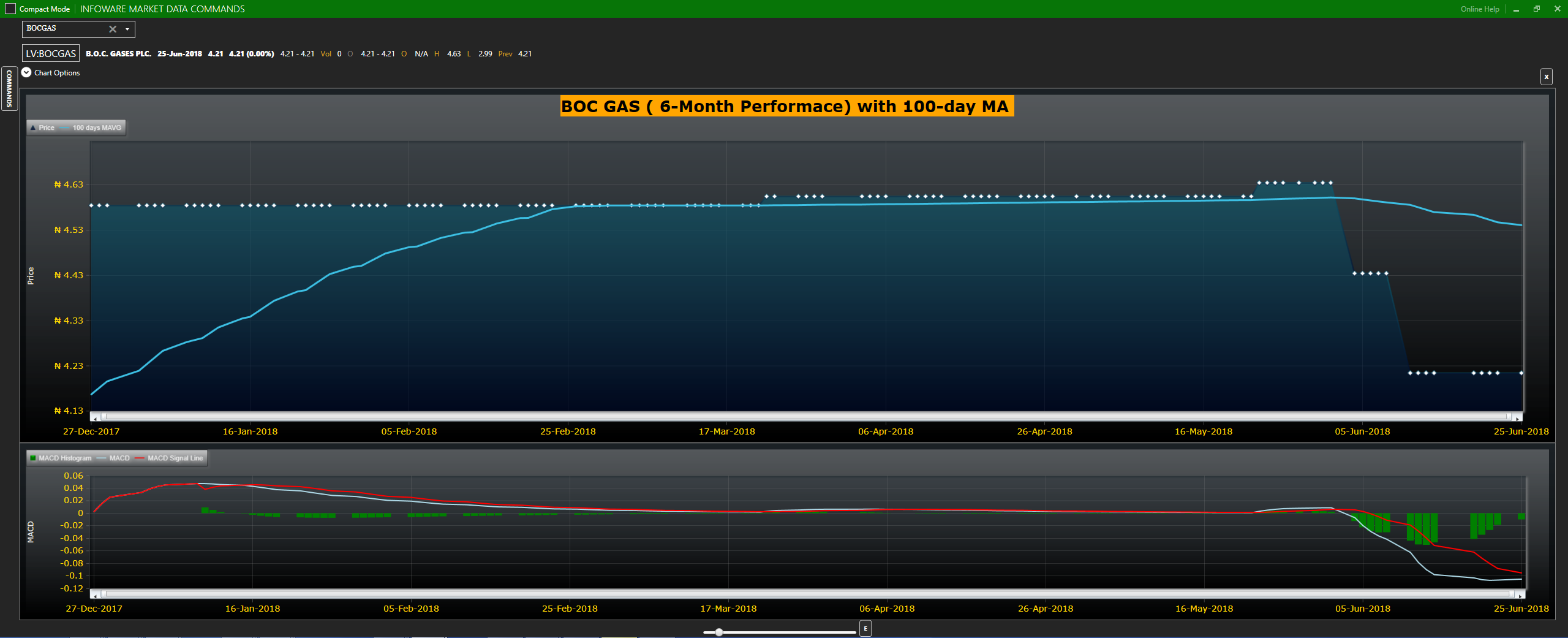Expand the Chart Options chevron
The image size is (1568, 638).
pos(26,72)
